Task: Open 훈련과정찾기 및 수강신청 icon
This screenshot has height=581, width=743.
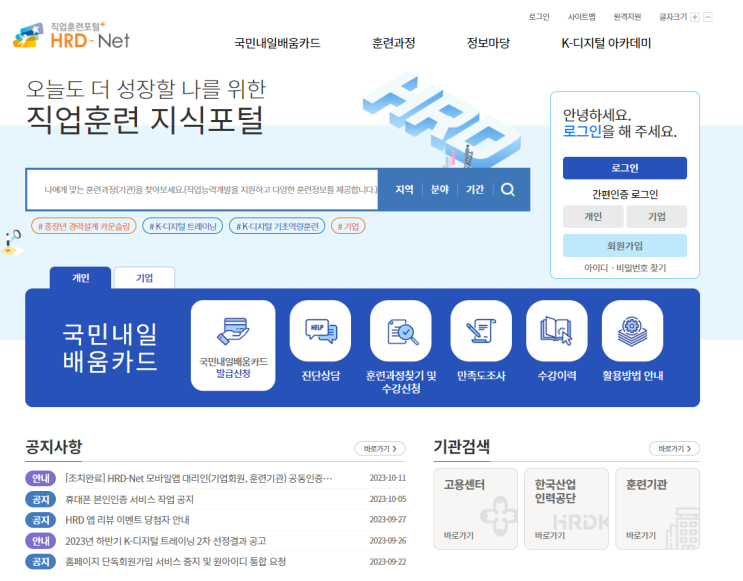Action: (401, 331)
